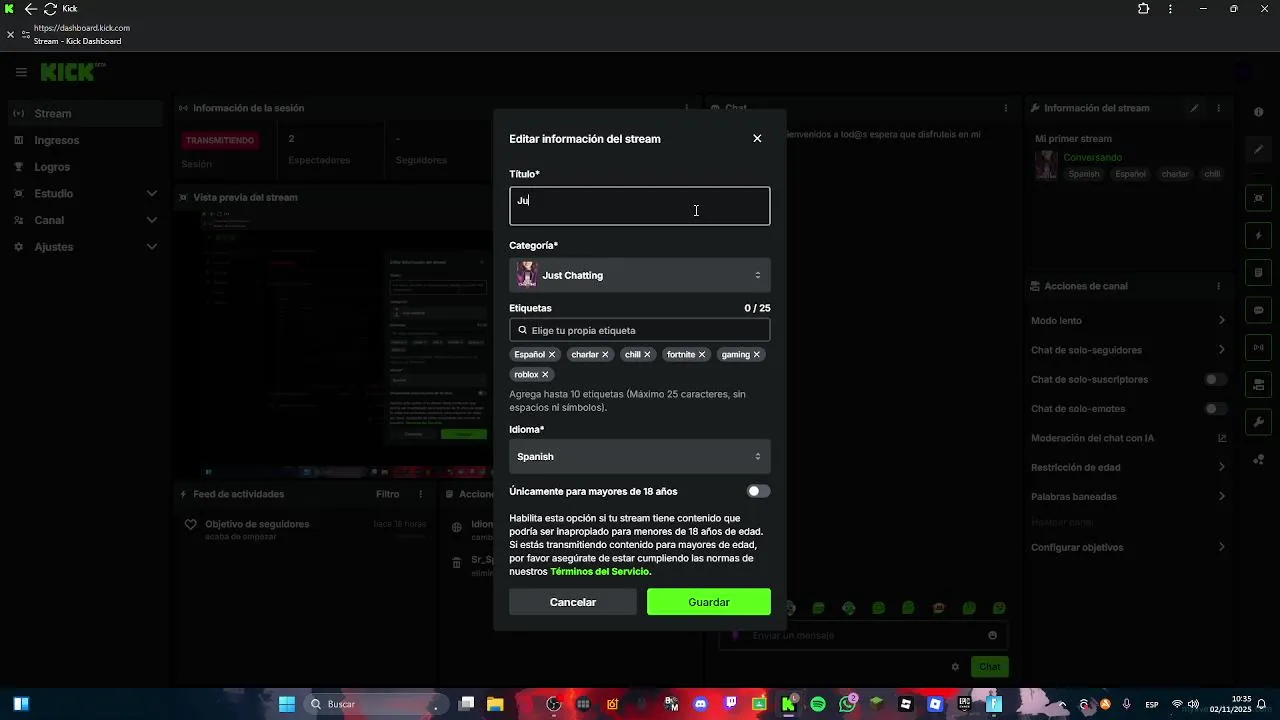This screenshot has width=1280, height=720.
Task: Open WhatsApp from the taskbar
Action: point(848,705)
